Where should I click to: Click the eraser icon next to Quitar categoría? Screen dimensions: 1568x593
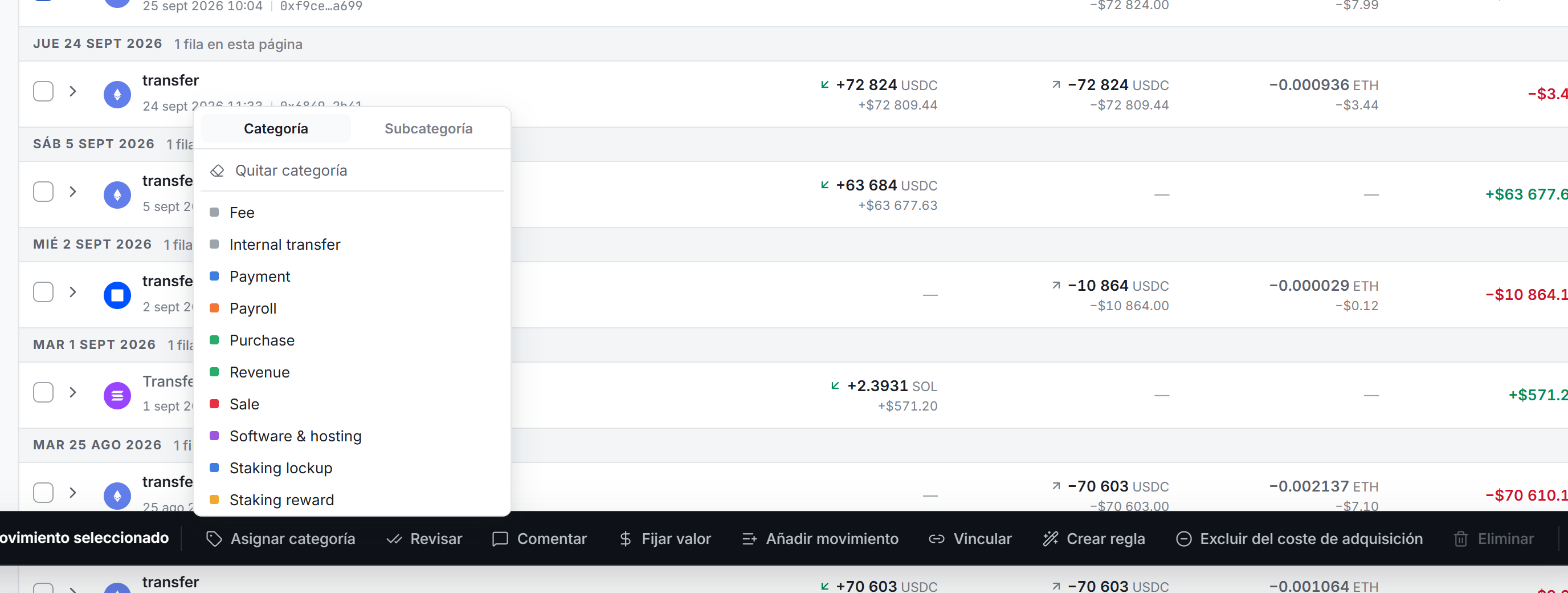[x=217, y=170]
